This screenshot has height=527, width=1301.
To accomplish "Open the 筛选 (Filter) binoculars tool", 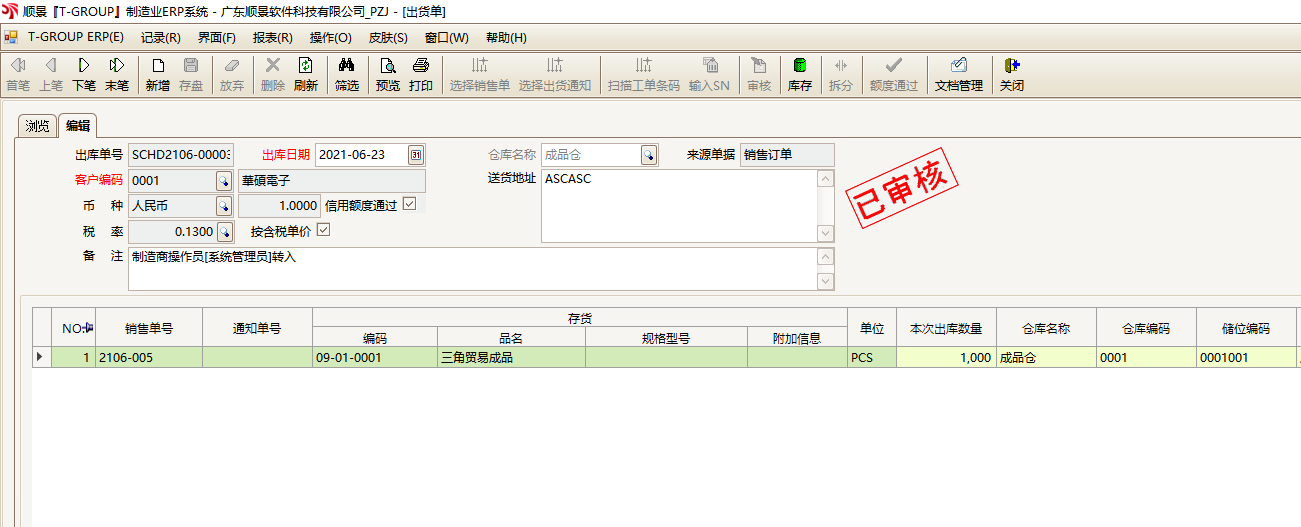I will point(346,74).
